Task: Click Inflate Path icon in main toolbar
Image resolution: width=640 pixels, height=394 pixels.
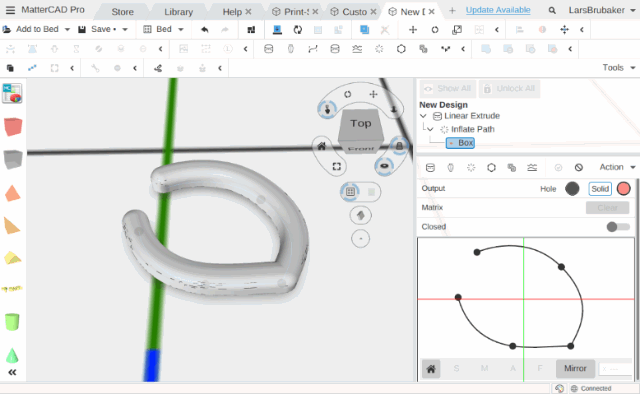Action: pyautogui.click(x=379, y=49)
